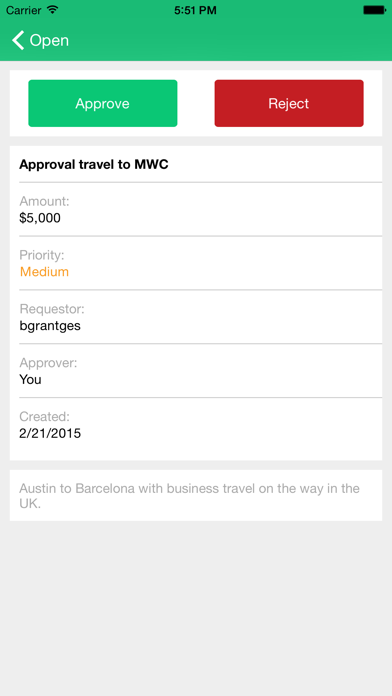Tap the Wi-Fi status icon
Image resolution: width=392 pixels, height=696 pixels.
[x=53, y=10]
